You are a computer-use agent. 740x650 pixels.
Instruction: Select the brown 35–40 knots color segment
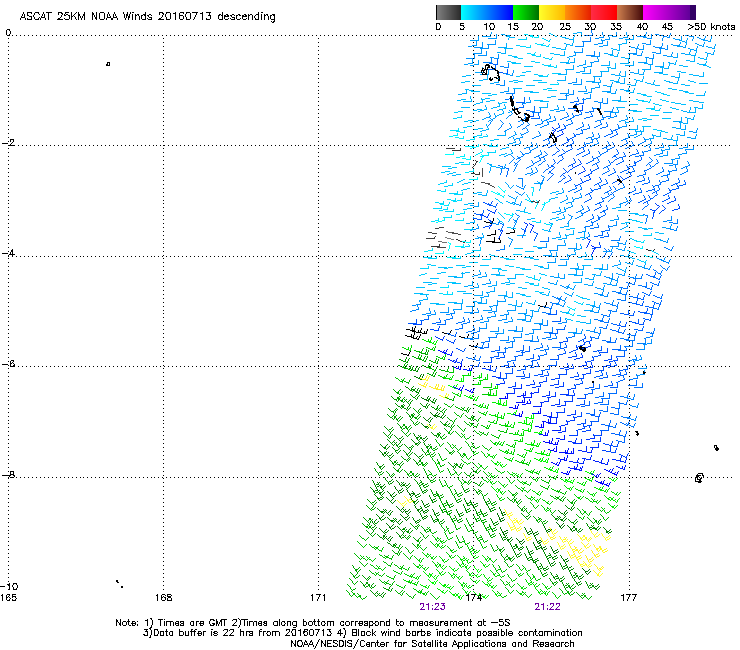pos(630,12)
